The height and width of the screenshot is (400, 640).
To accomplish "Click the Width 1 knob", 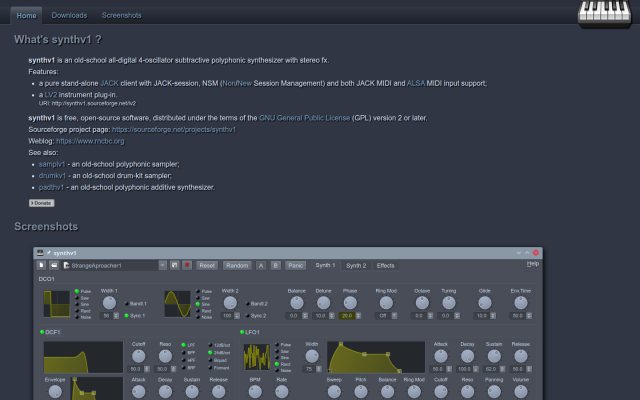I will (109, 303).
